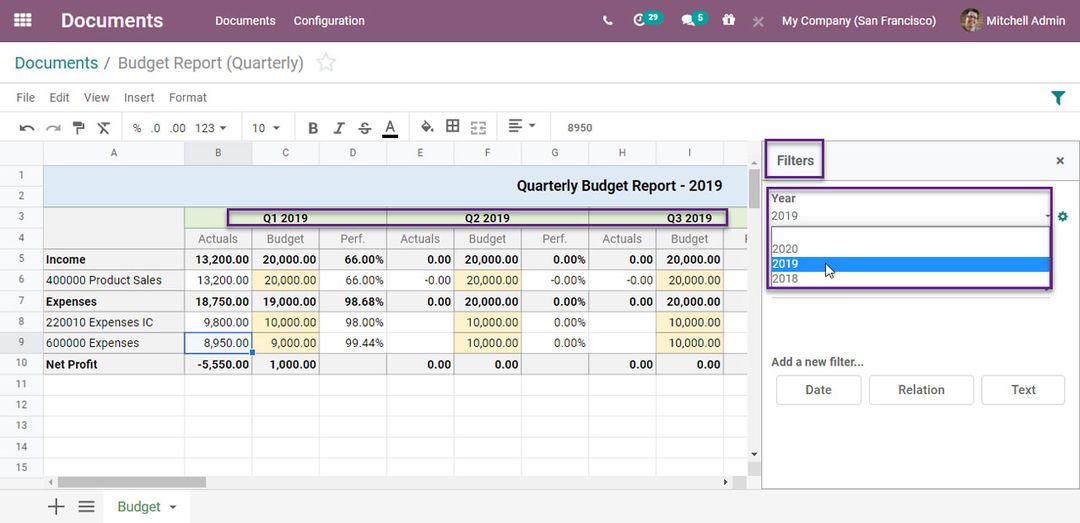
Task: Open the Insert menu
Action: (x=139, y=98)
